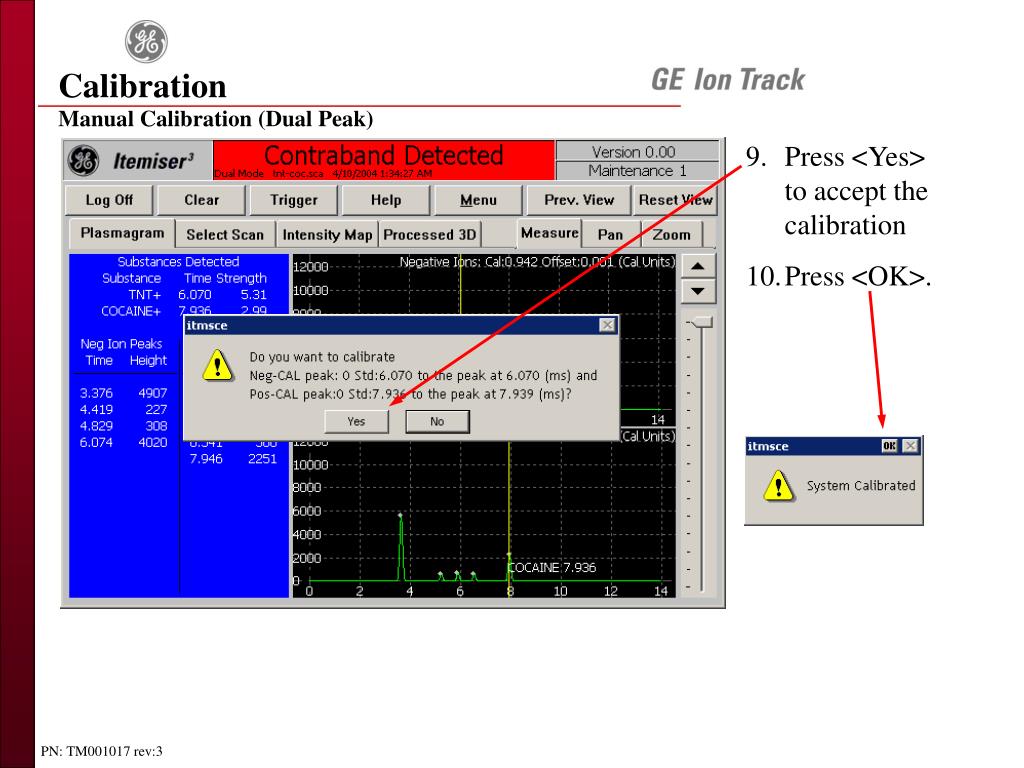Click the Negative Ions Cal header text
This screenshot has width=1024, height=768.
pyautogui.click(x=537, y=262)
